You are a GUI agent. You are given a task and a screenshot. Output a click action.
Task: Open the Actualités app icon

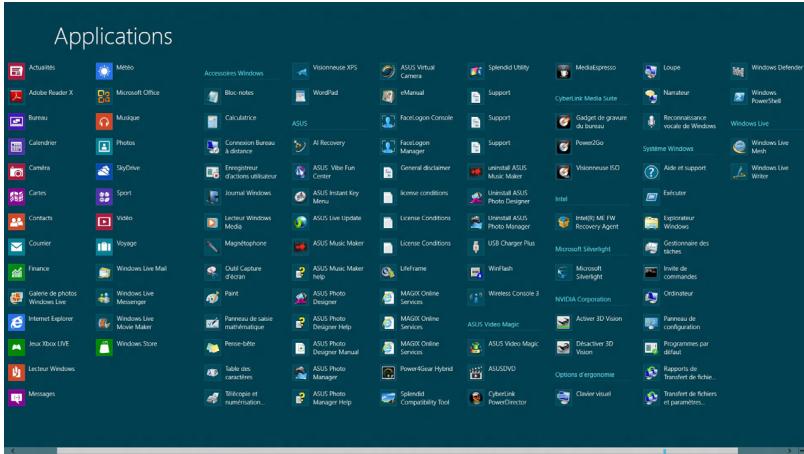click(16, 71)
